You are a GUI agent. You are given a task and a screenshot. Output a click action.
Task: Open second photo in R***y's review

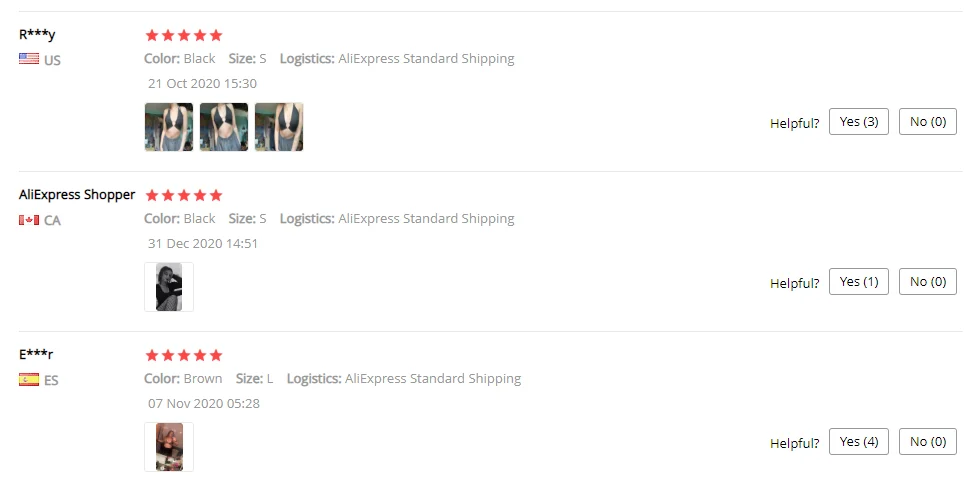(x=224, y=127)
